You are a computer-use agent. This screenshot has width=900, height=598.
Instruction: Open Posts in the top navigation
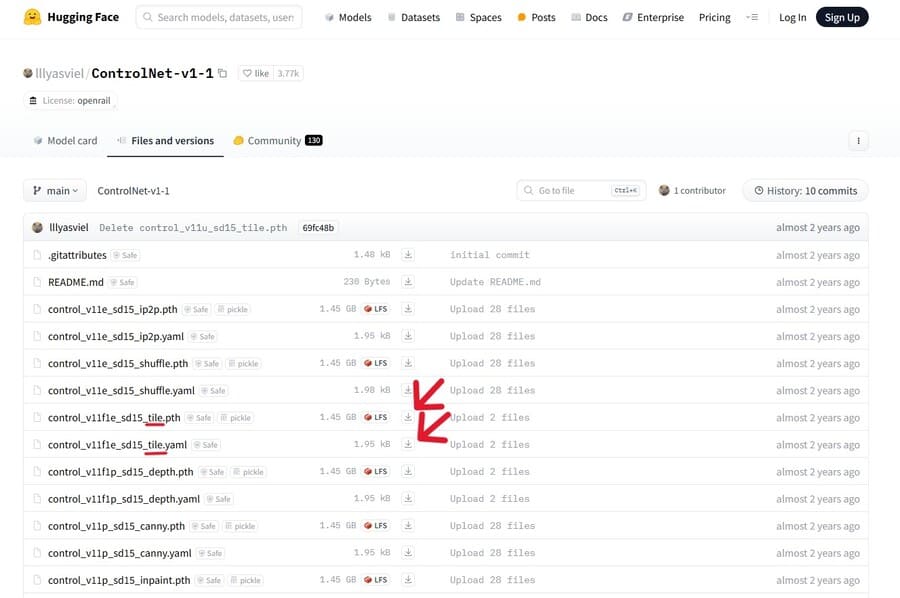click(536, 17)
